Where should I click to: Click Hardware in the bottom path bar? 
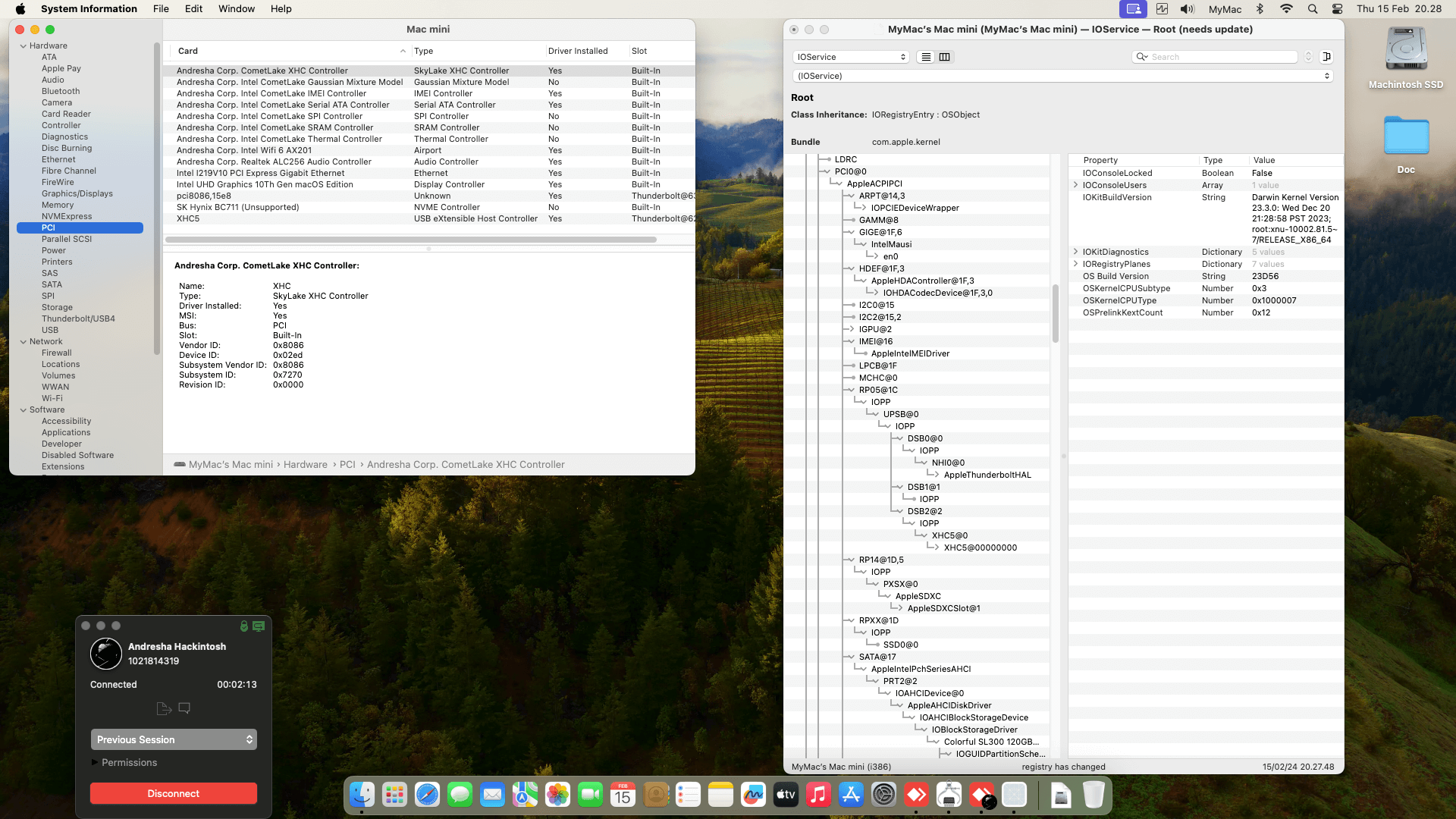click(306, 465)
